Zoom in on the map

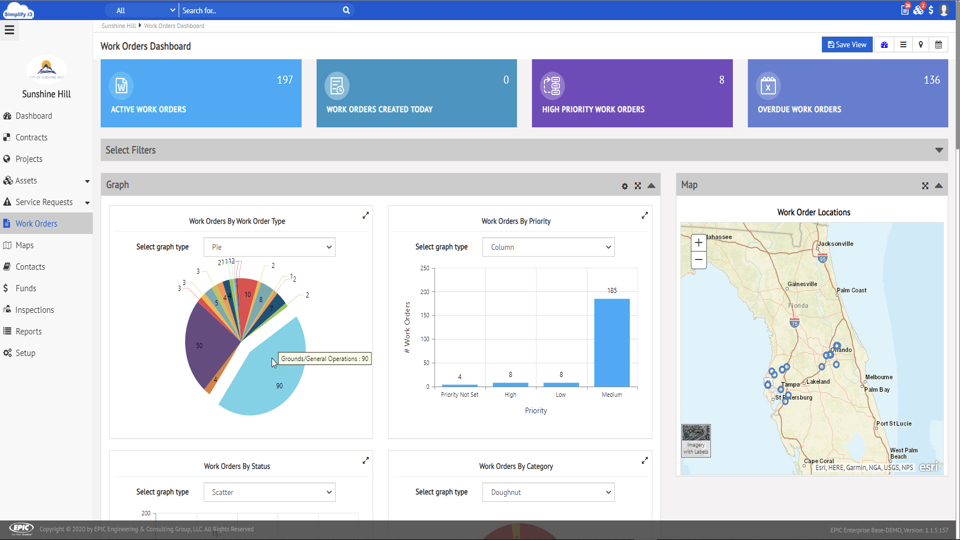point(698,242)
